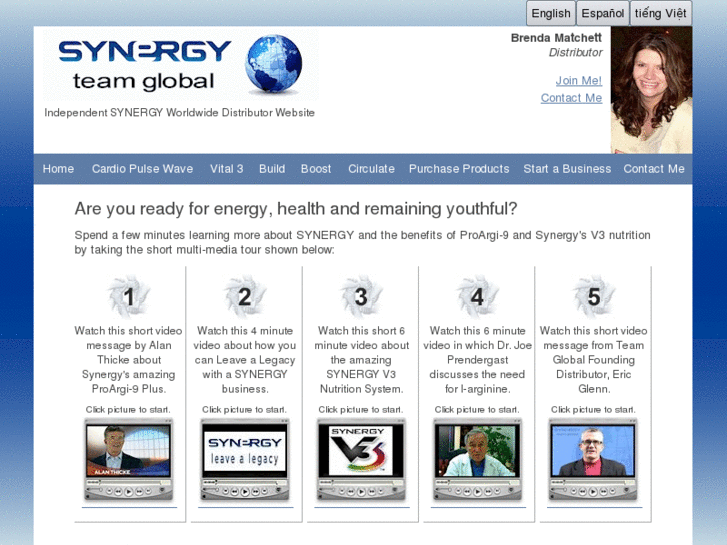Open the Cardio Pulse Wave page

[x=142, y=169]
